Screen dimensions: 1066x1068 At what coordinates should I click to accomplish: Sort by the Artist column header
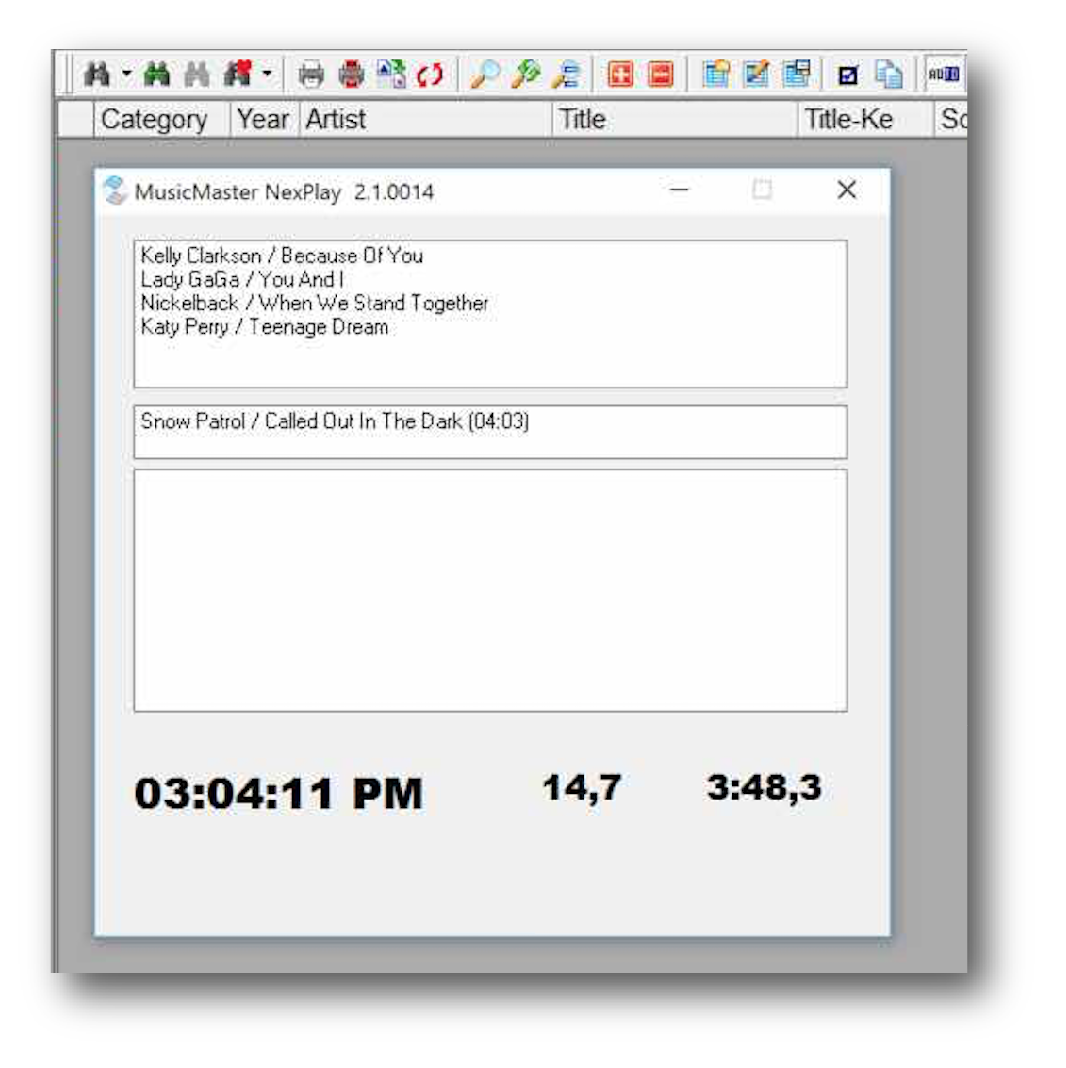336,120
